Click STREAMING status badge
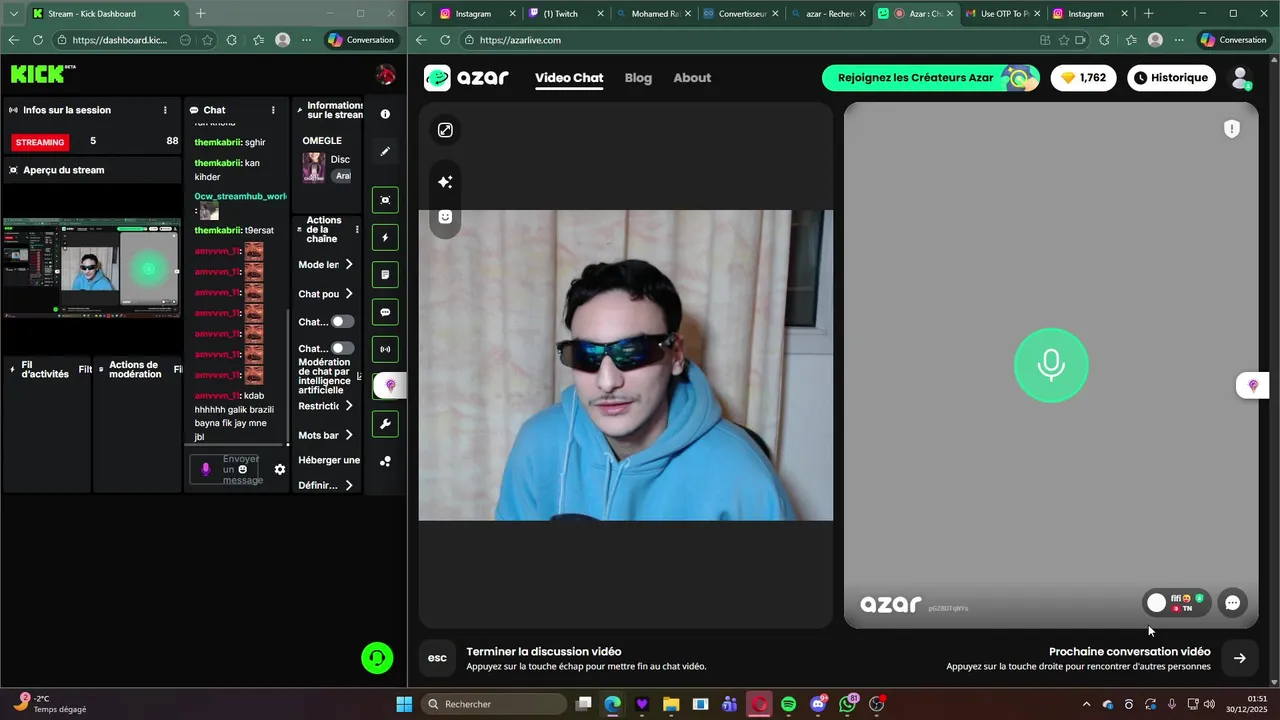 pyautogui.click(x=40, y=142)
